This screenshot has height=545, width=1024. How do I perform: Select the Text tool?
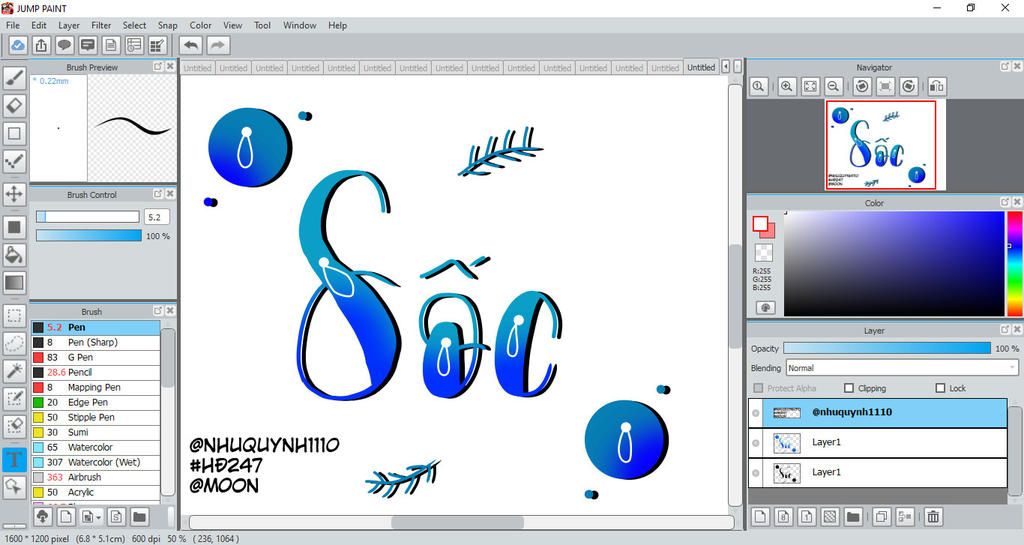(x=14, y=459)
